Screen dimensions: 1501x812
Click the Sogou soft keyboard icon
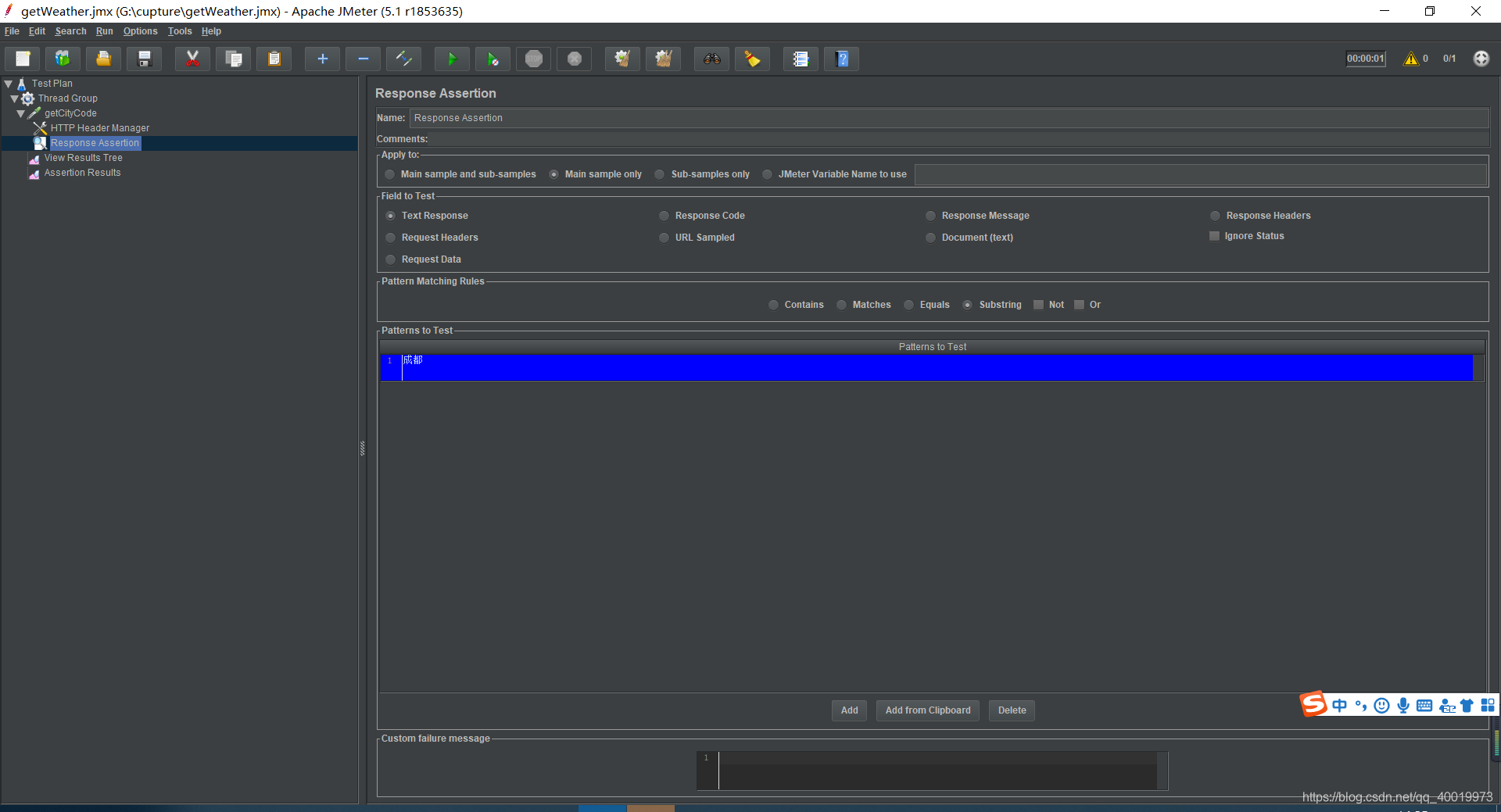(x=1424, y=706)
